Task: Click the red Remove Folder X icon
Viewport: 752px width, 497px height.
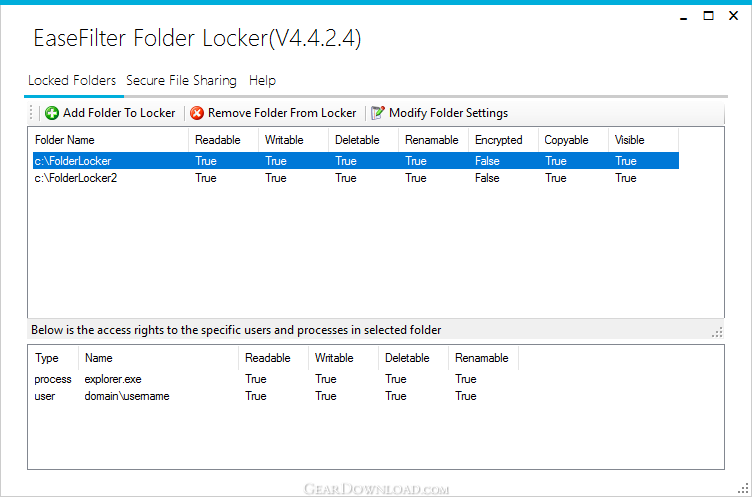Action: (x=197, y=113)
